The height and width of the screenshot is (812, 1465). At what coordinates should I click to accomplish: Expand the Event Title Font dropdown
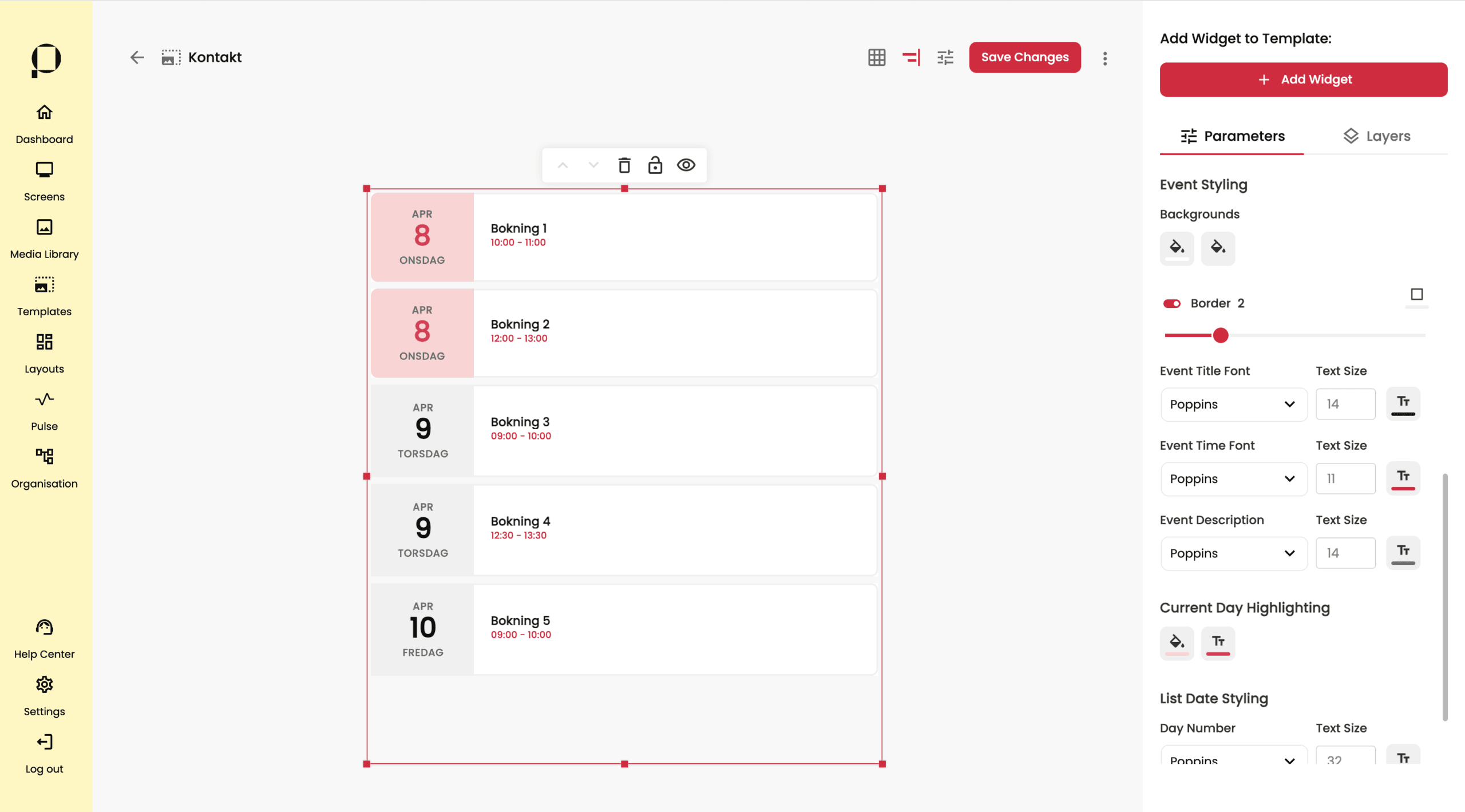[1233, 404]
